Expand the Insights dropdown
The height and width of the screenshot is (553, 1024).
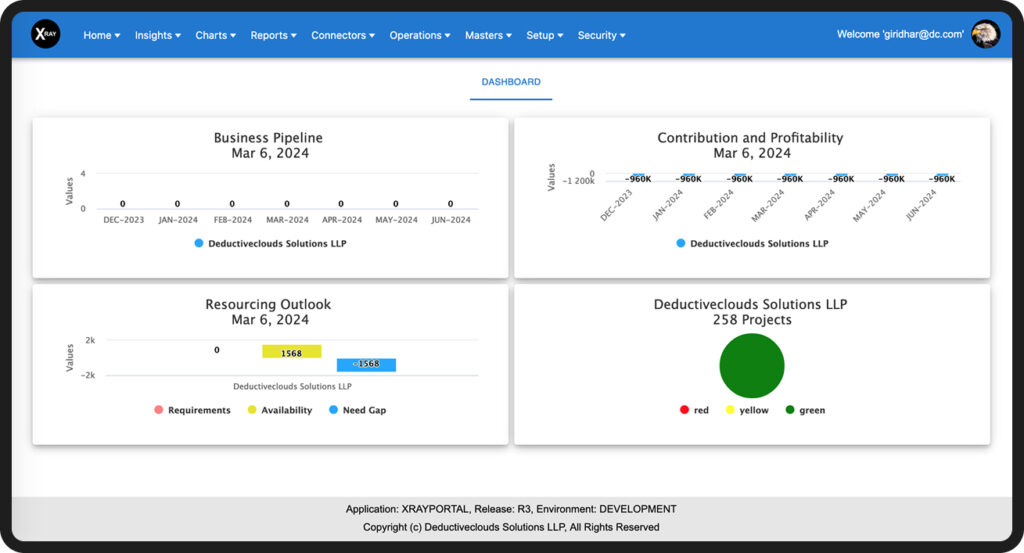click(157, 35)
